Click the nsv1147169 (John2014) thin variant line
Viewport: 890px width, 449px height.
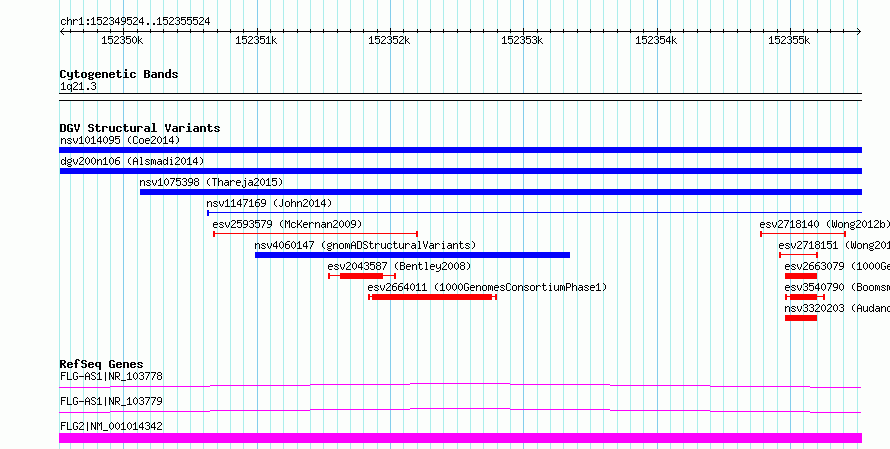534,213
